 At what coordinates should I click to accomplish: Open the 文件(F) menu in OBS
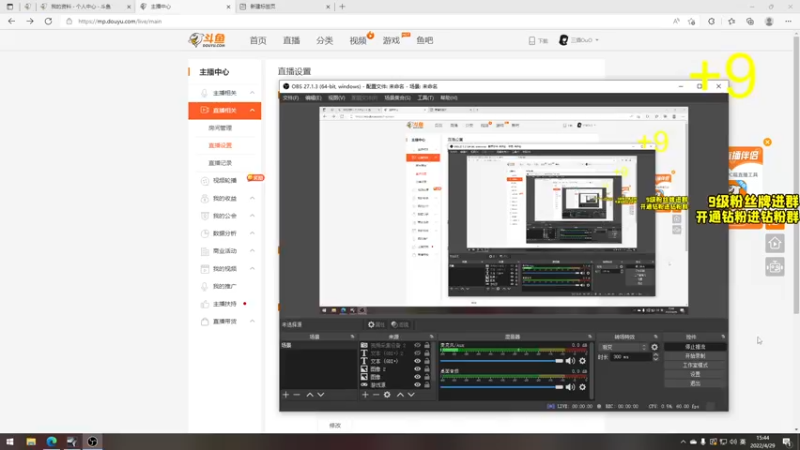click(290, 97)
